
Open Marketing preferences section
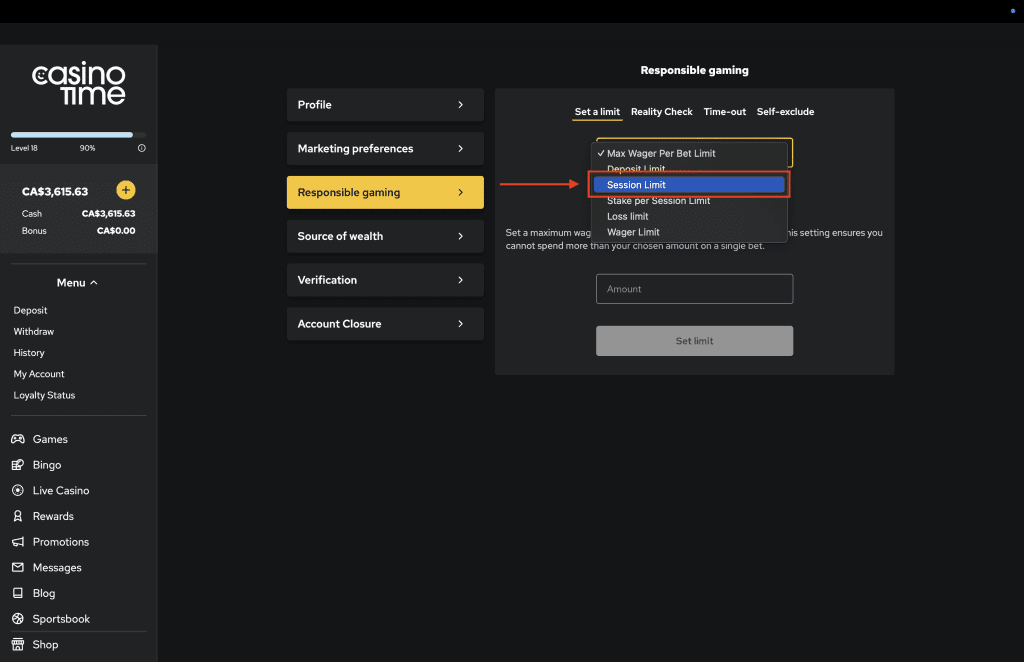385,148
